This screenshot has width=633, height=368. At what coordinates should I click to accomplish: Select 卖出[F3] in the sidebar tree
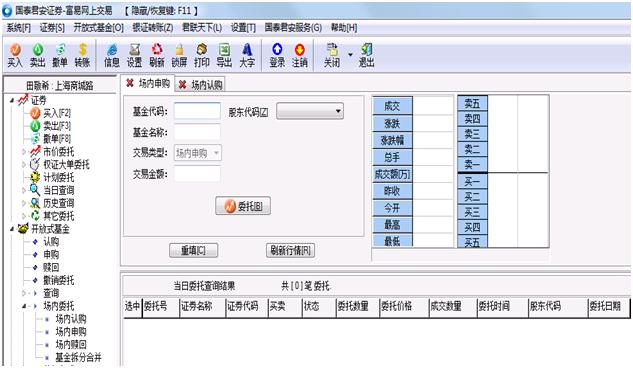57,126
